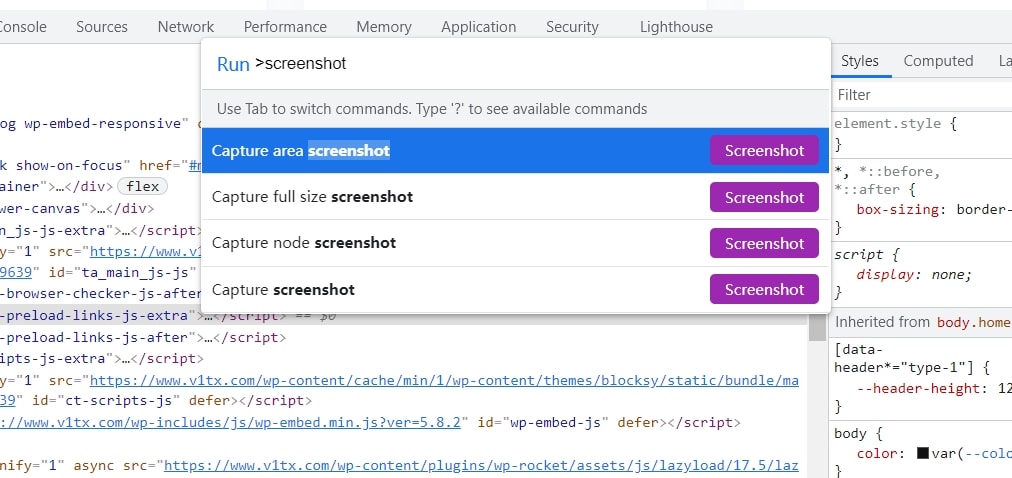The width and height of the screenshot is (1012, 478).
Task: Switch to the Sources panel tab
Action: tap(102, 27)
